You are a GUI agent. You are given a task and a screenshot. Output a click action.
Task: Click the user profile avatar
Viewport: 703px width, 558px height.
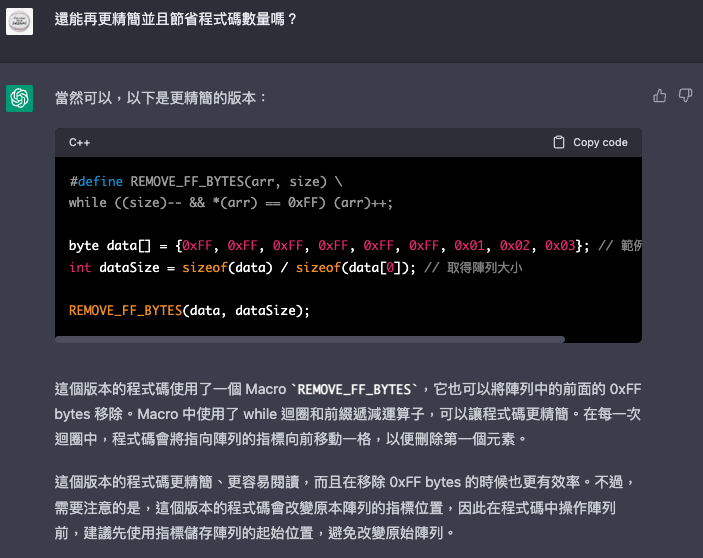pyautogui.click(x=19, y=21)
